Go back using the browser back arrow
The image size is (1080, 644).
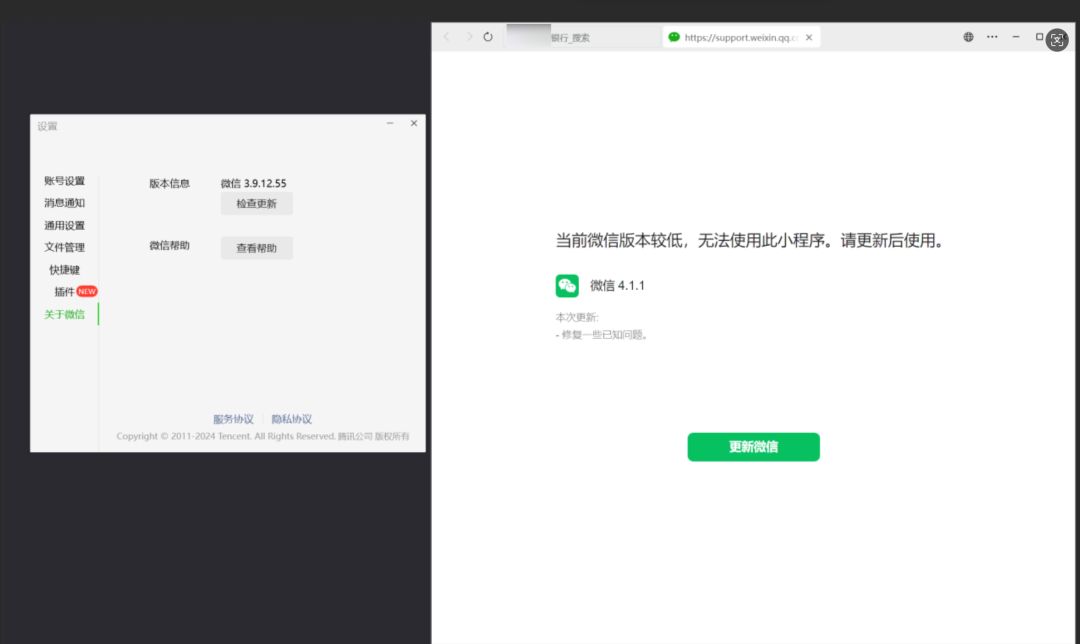pyautogui.click(x=446, y=37)
